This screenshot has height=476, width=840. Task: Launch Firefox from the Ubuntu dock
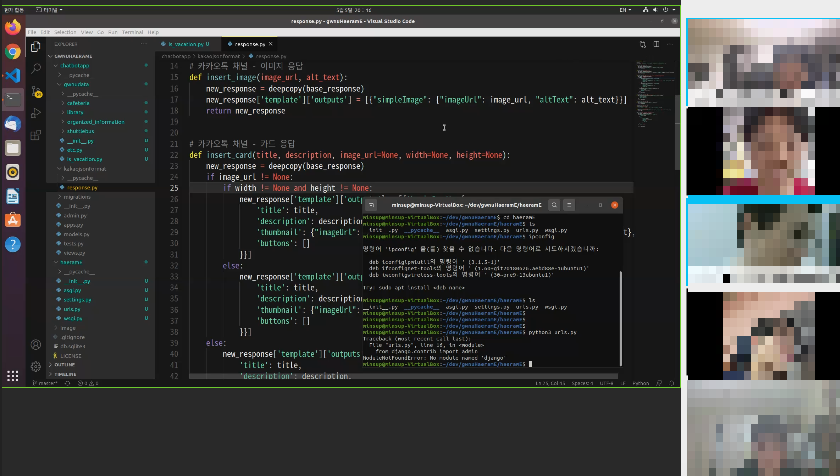12,28
